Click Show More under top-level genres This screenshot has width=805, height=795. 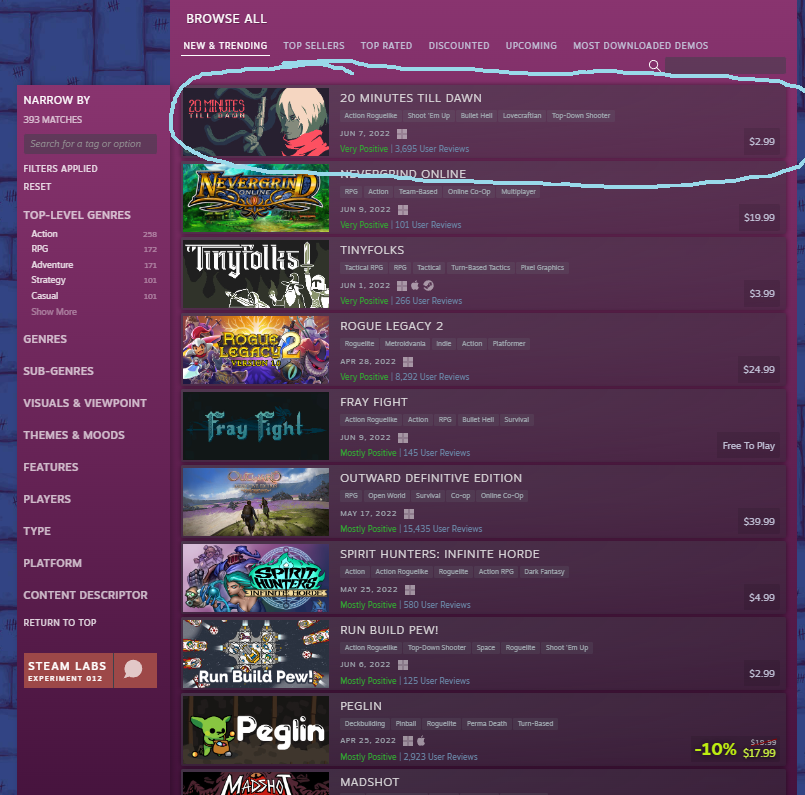pyautogui.click(x=54, y=312)
